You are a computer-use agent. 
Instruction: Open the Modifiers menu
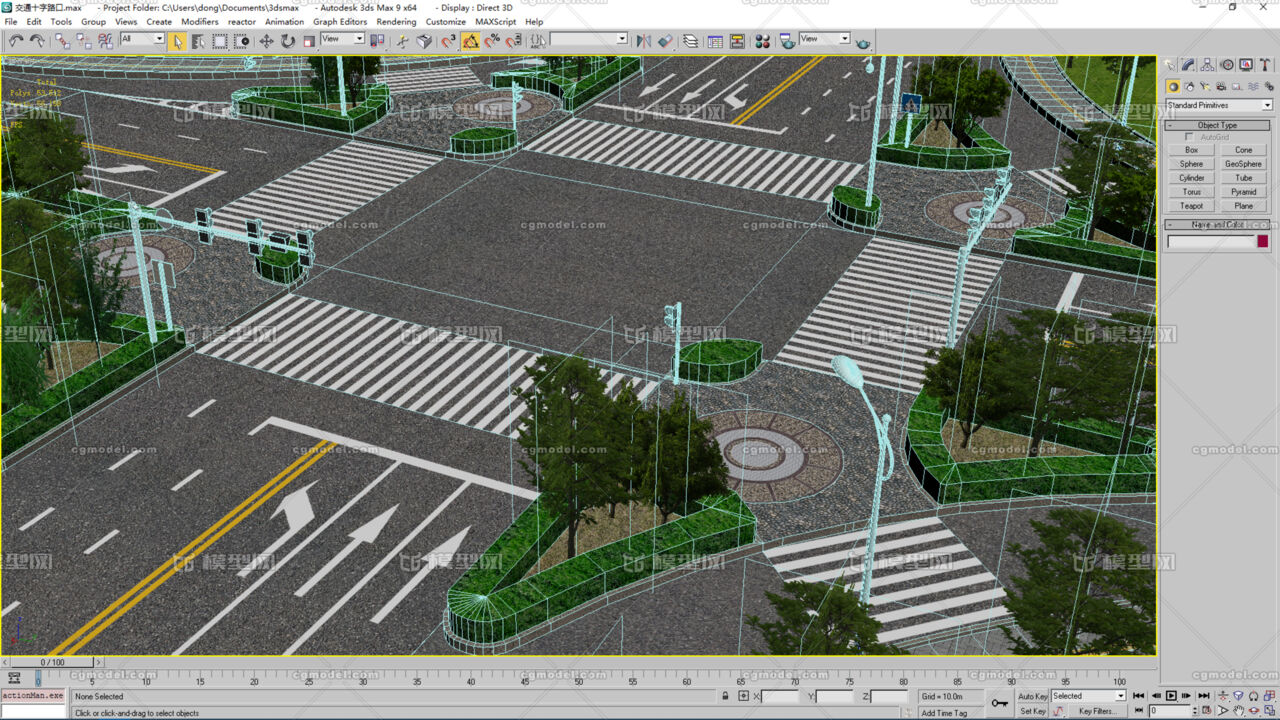point(200,21)
